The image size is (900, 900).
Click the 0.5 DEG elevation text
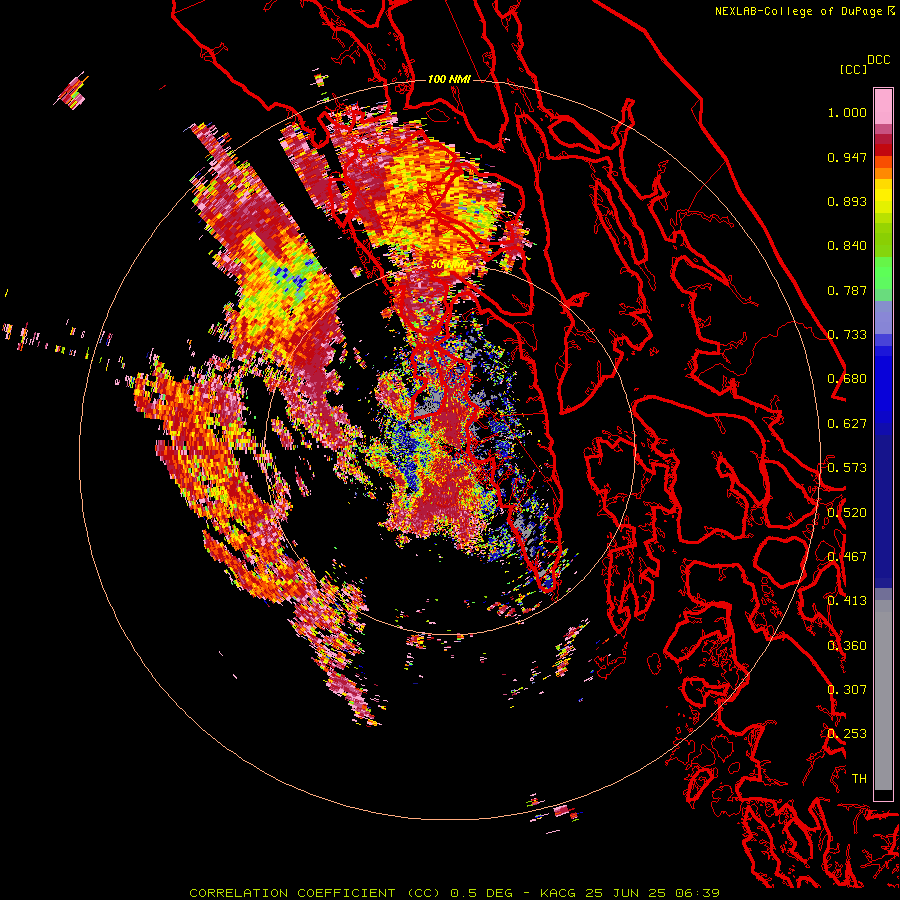point(482,893)
